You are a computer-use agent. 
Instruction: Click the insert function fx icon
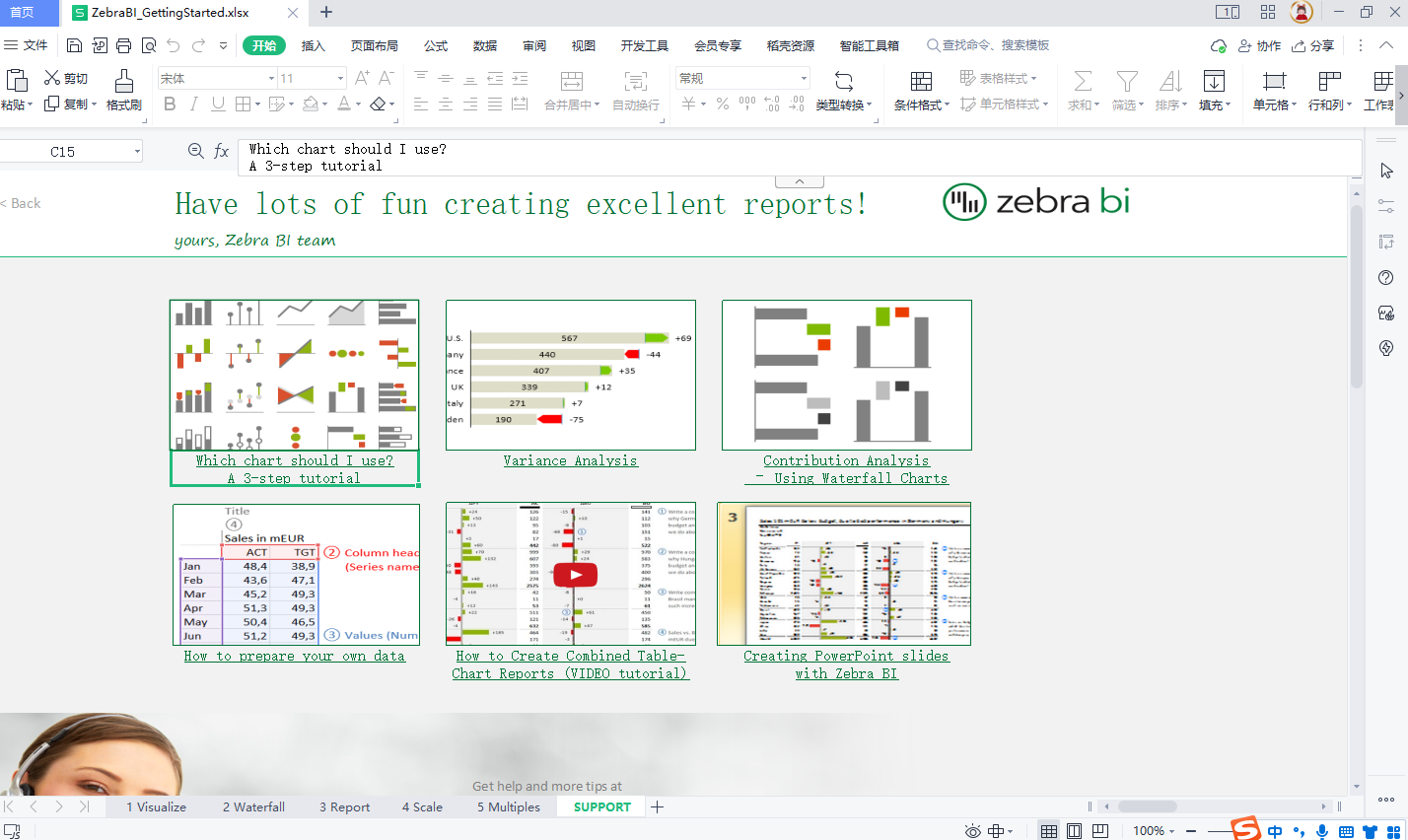pos(221,151)
